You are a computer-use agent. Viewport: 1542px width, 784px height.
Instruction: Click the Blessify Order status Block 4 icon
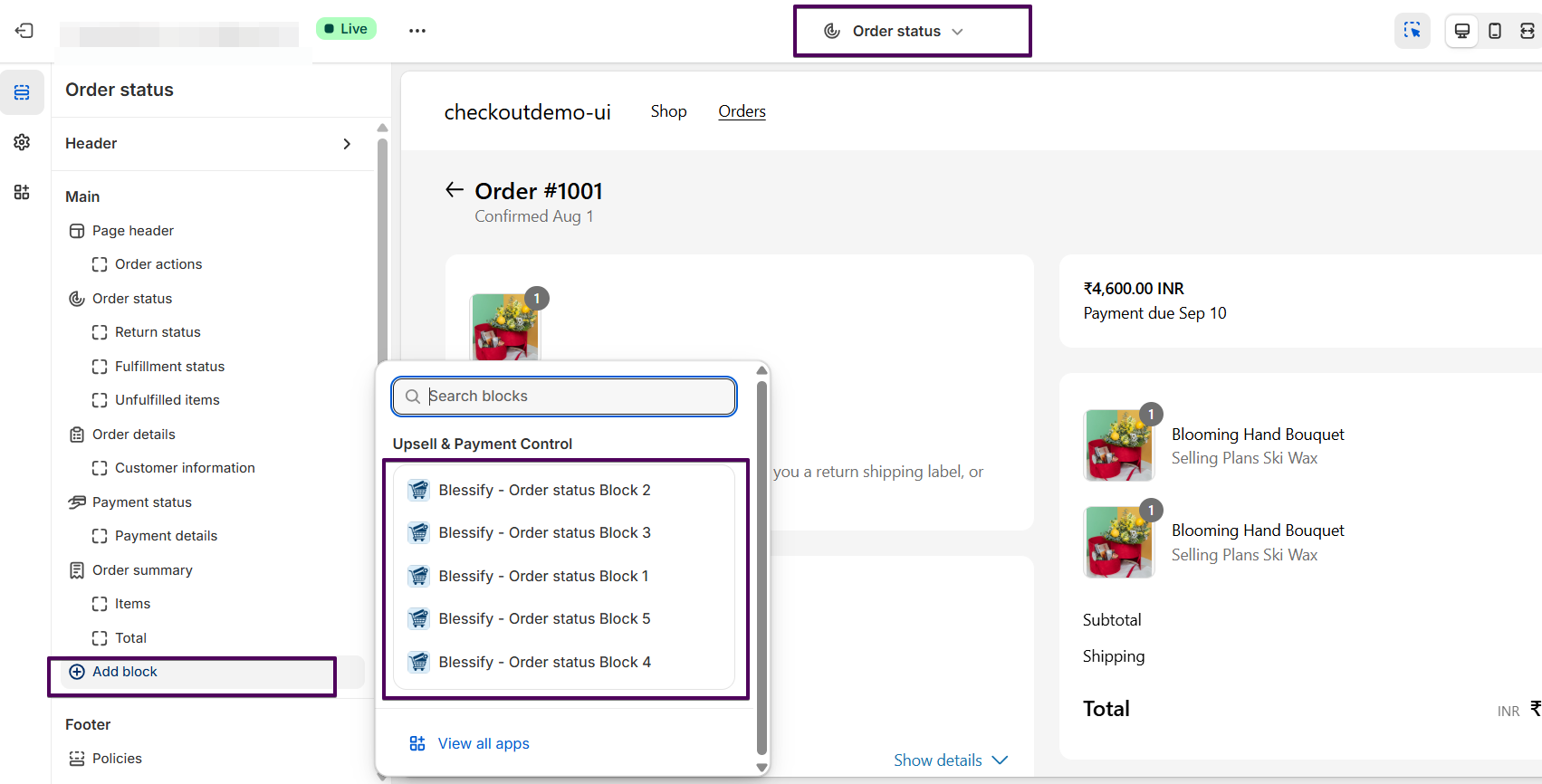coord(418,662)
